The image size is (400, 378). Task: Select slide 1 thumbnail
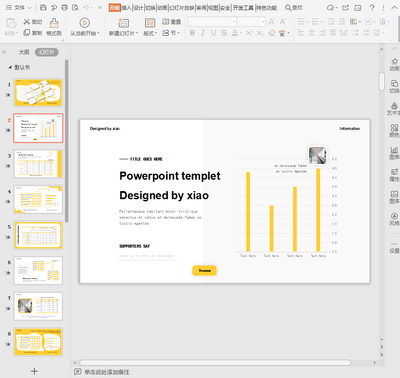[x=38, y=93]
